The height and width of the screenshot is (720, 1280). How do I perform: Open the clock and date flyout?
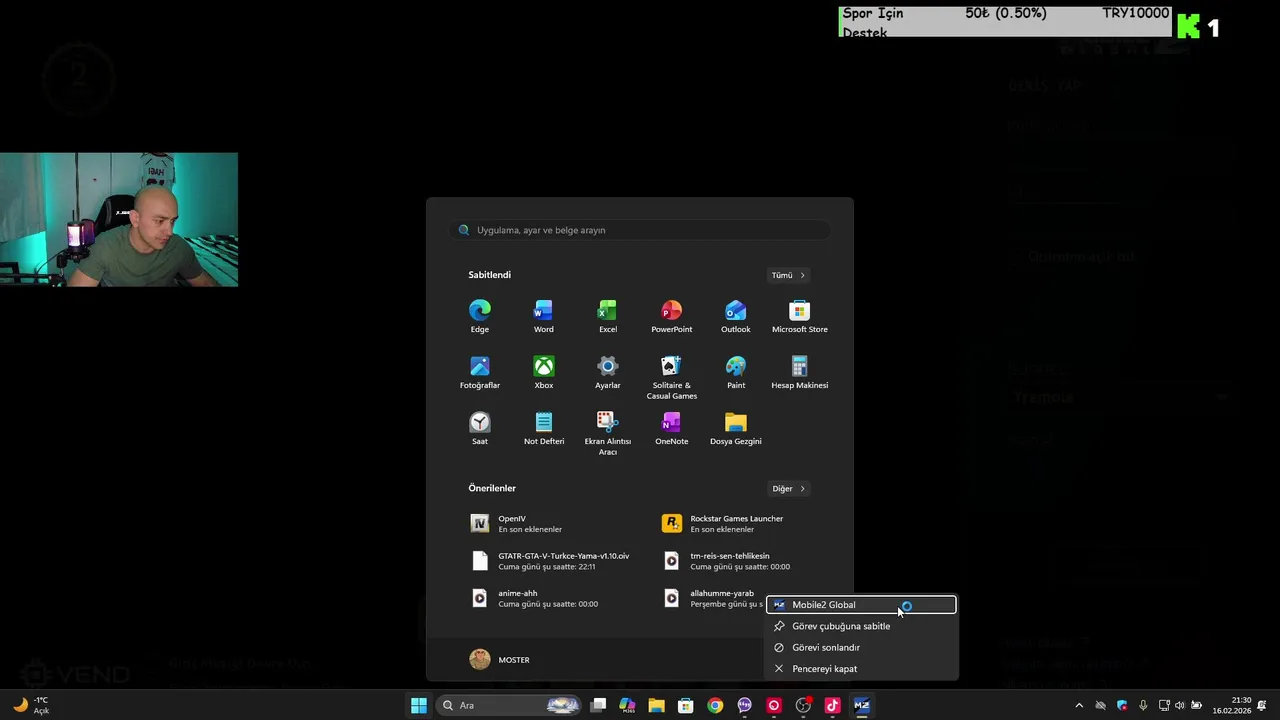click(1232, 705)
